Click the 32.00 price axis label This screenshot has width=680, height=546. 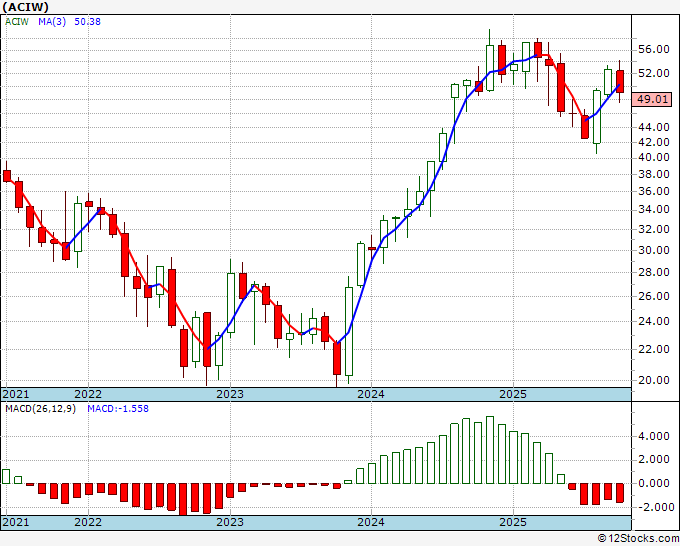tap(654, 229)
